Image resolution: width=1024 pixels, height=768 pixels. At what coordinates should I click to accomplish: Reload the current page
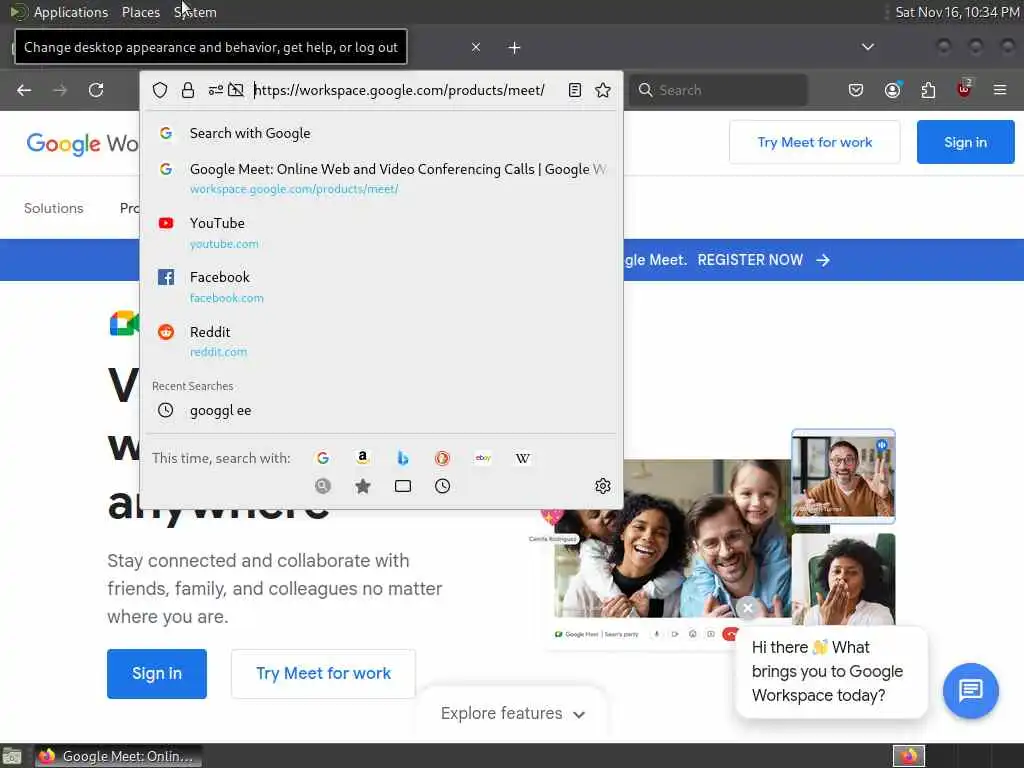96,90
